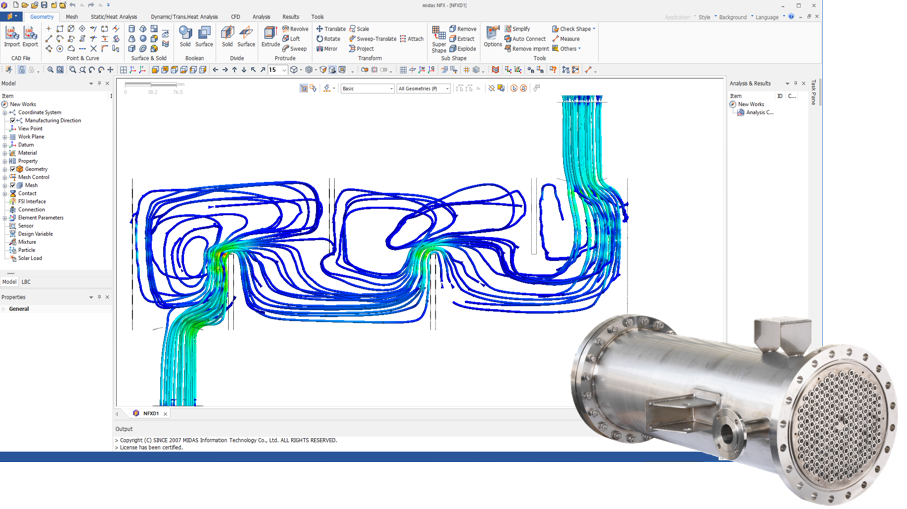Click the Simplify tool
907x509 pixels.
517,29
